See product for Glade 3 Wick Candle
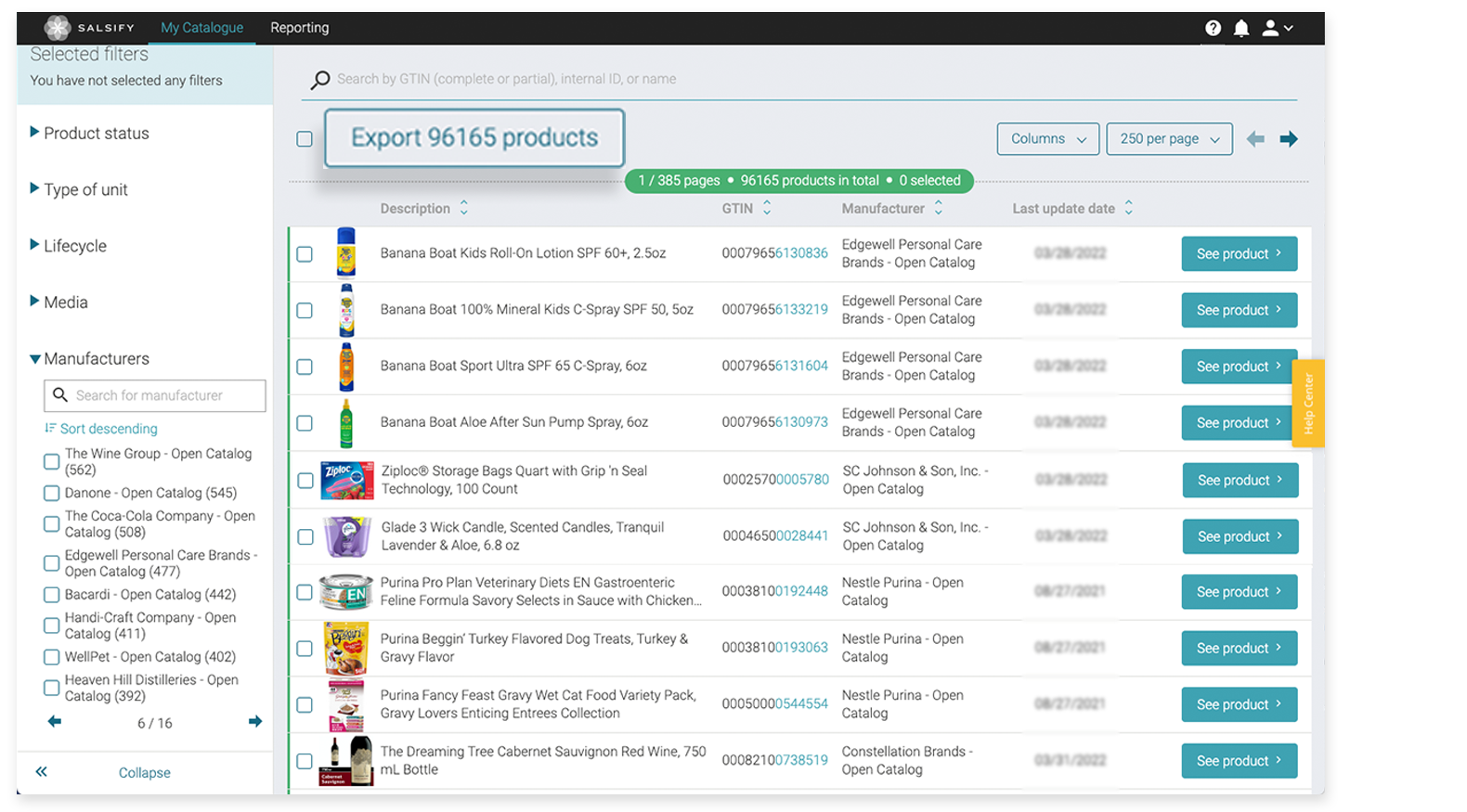 [1240, 536]
